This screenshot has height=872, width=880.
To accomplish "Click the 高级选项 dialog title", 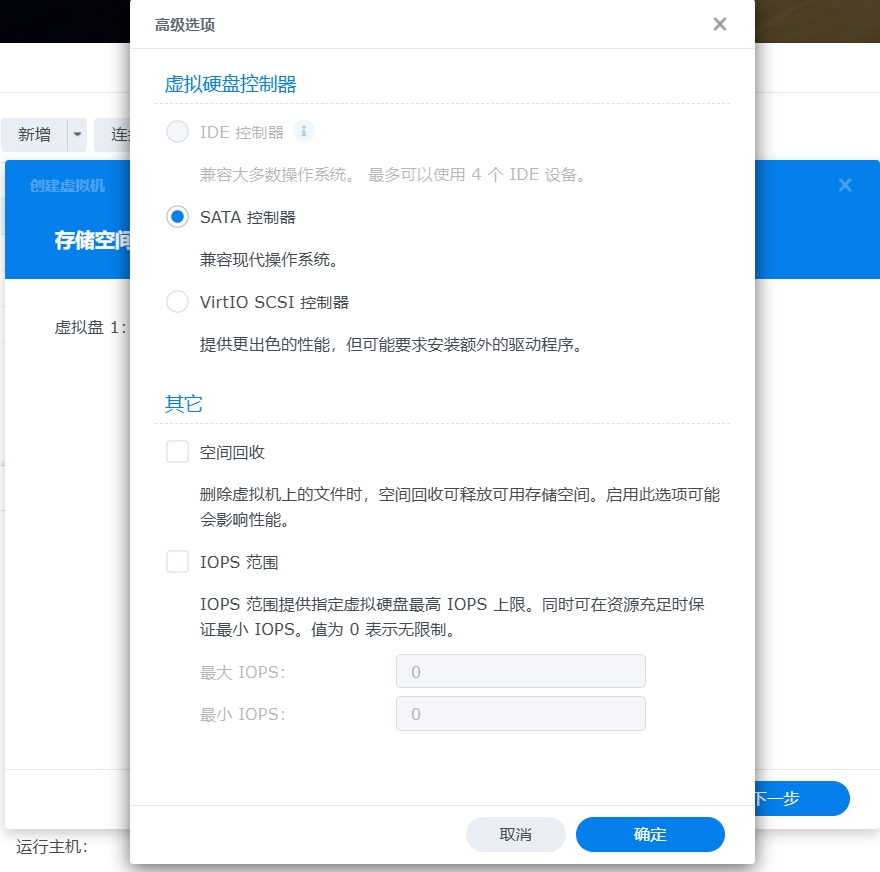I will point(185,25).
